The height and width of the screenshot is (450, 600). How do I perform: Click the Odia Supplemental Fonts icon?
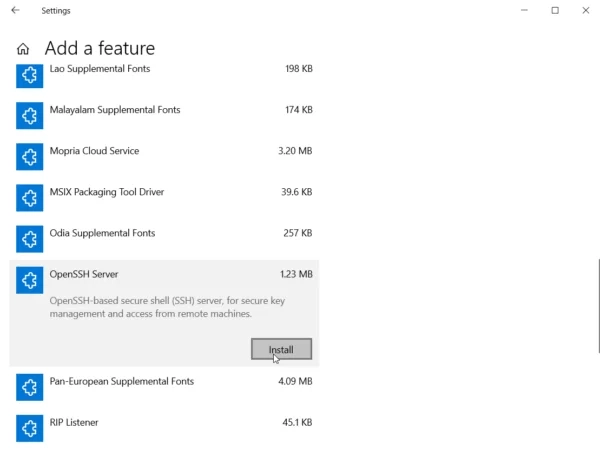[29, 238]
